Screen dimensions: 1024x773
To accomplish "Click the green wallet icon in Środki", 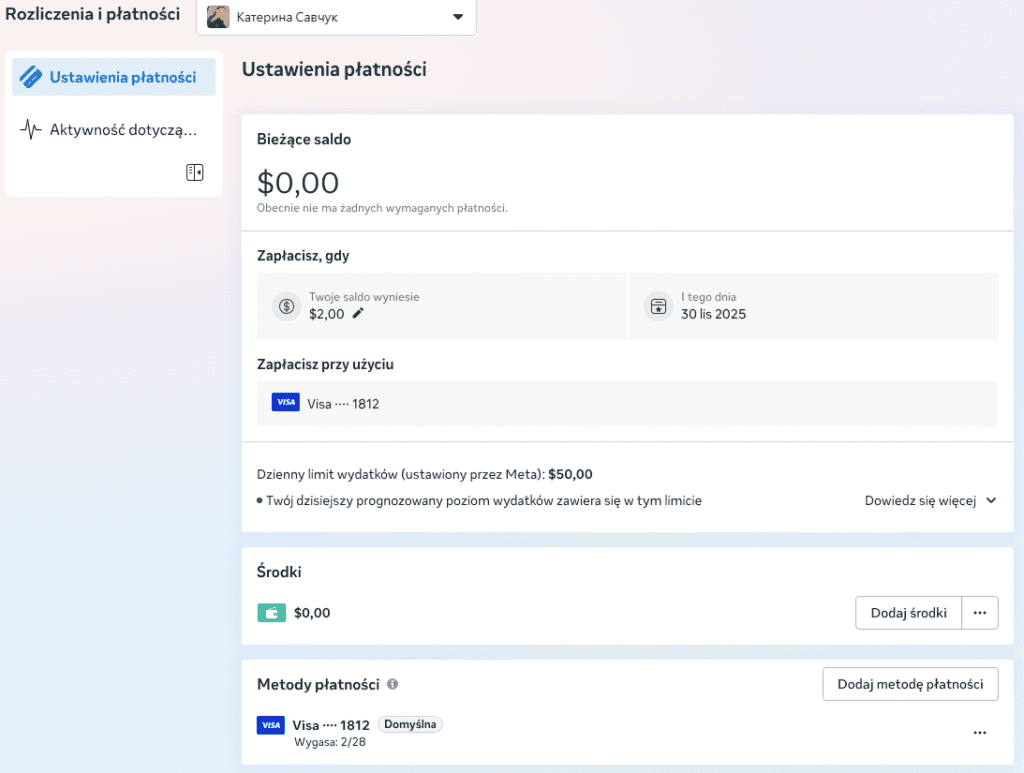I will pyautogui.click(x=271, y=613).
